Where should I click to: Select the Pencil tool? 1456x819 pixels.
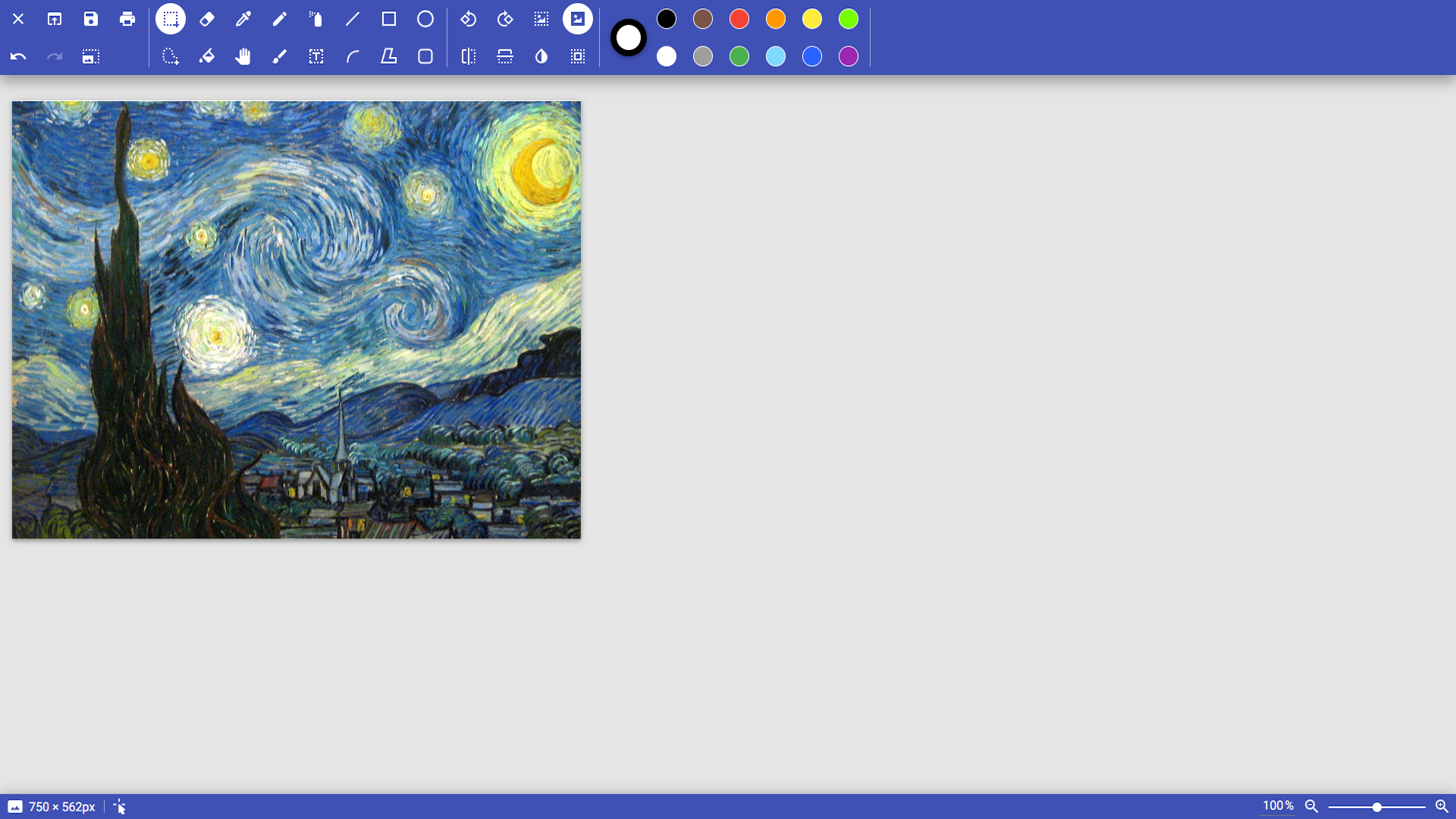[280, 19]
